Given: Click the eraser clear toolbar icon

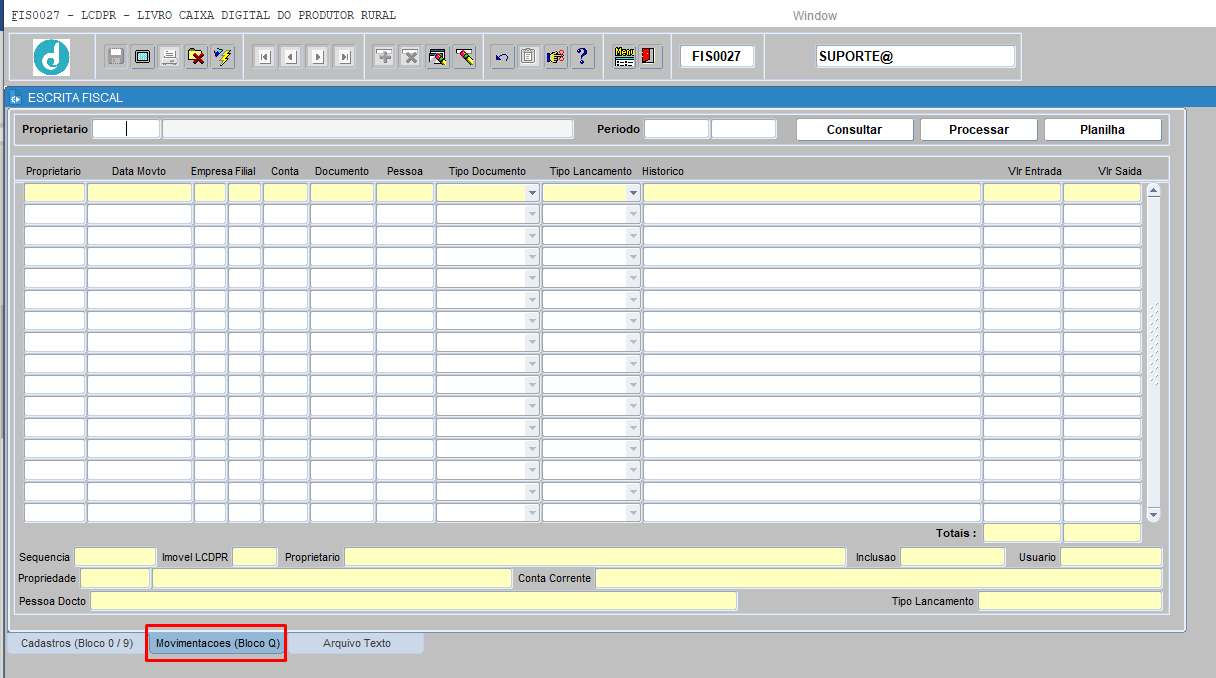Looking at the screenshot, I should pyautogui.click(x=464, y=57).
